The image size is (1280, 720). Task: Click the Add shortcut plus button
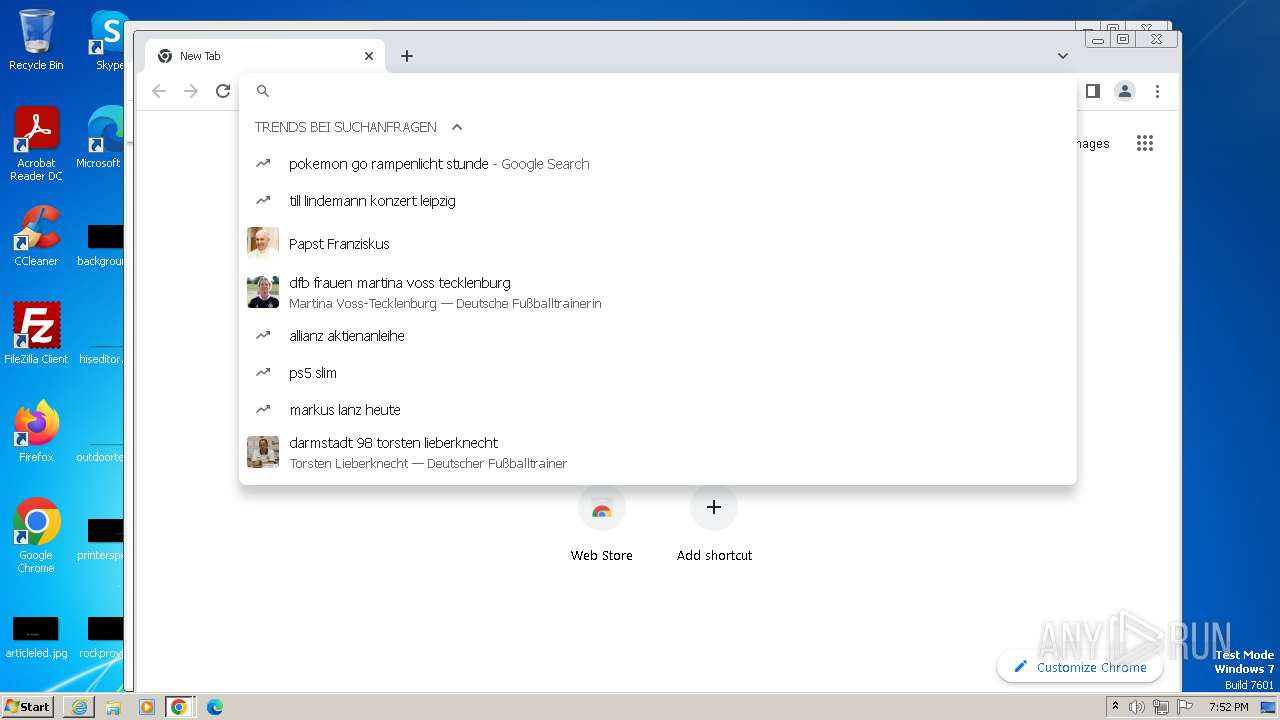(x=714, y=508)
